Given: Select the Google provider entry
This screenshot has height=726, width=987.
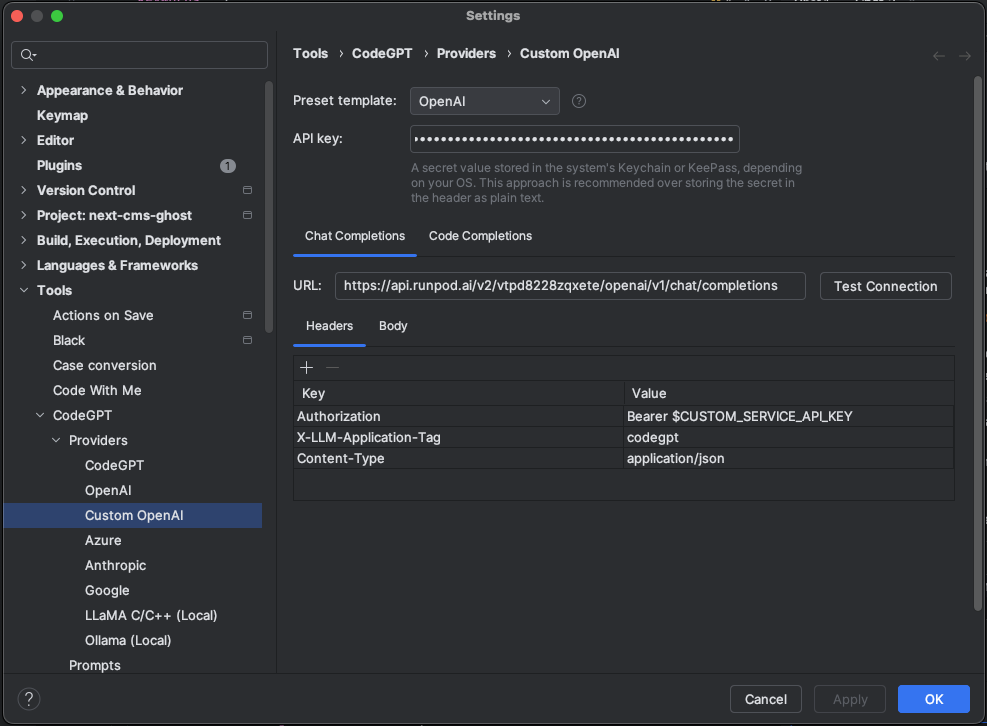Looking at the screenshot, I should point(107,591).
